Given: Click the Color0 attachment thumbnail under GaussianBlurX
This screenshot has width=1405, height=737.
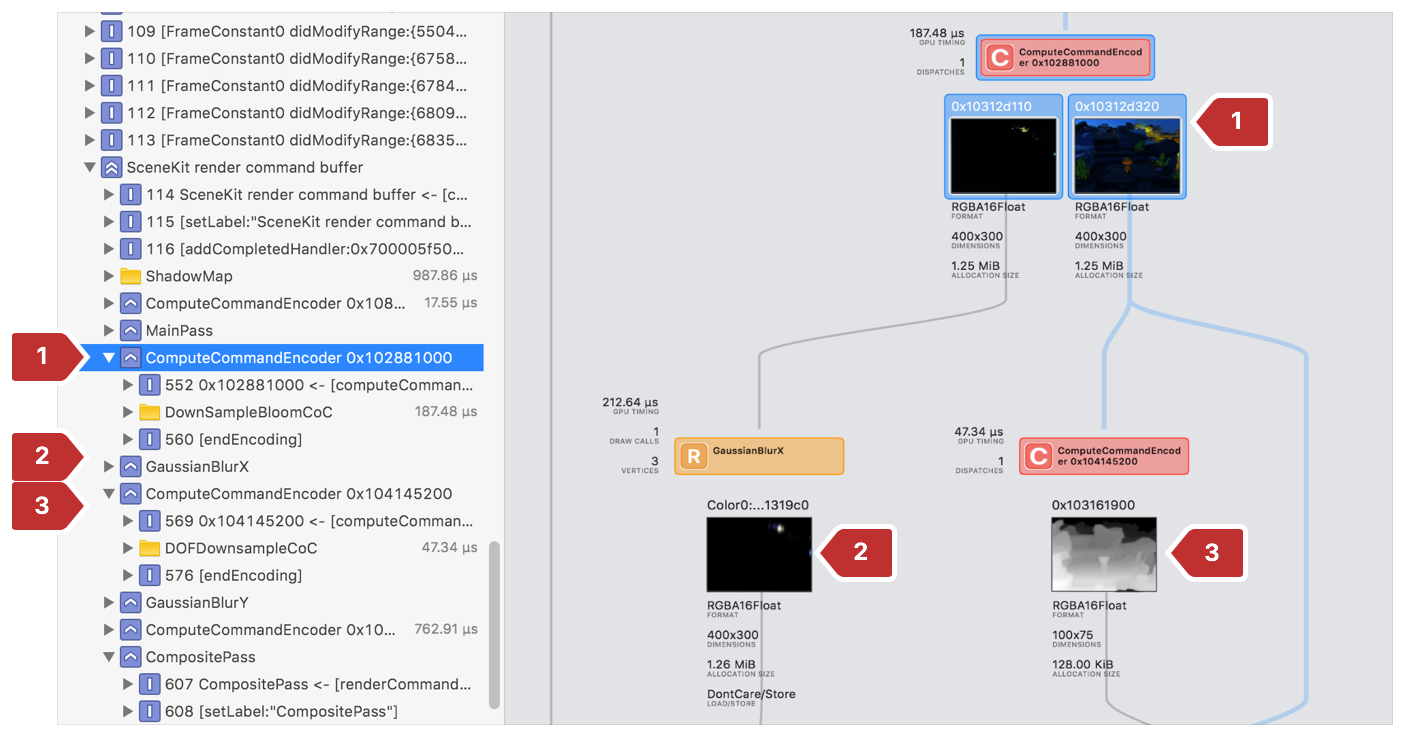Looking at the screenshot, I should click(x=759, y=554).
